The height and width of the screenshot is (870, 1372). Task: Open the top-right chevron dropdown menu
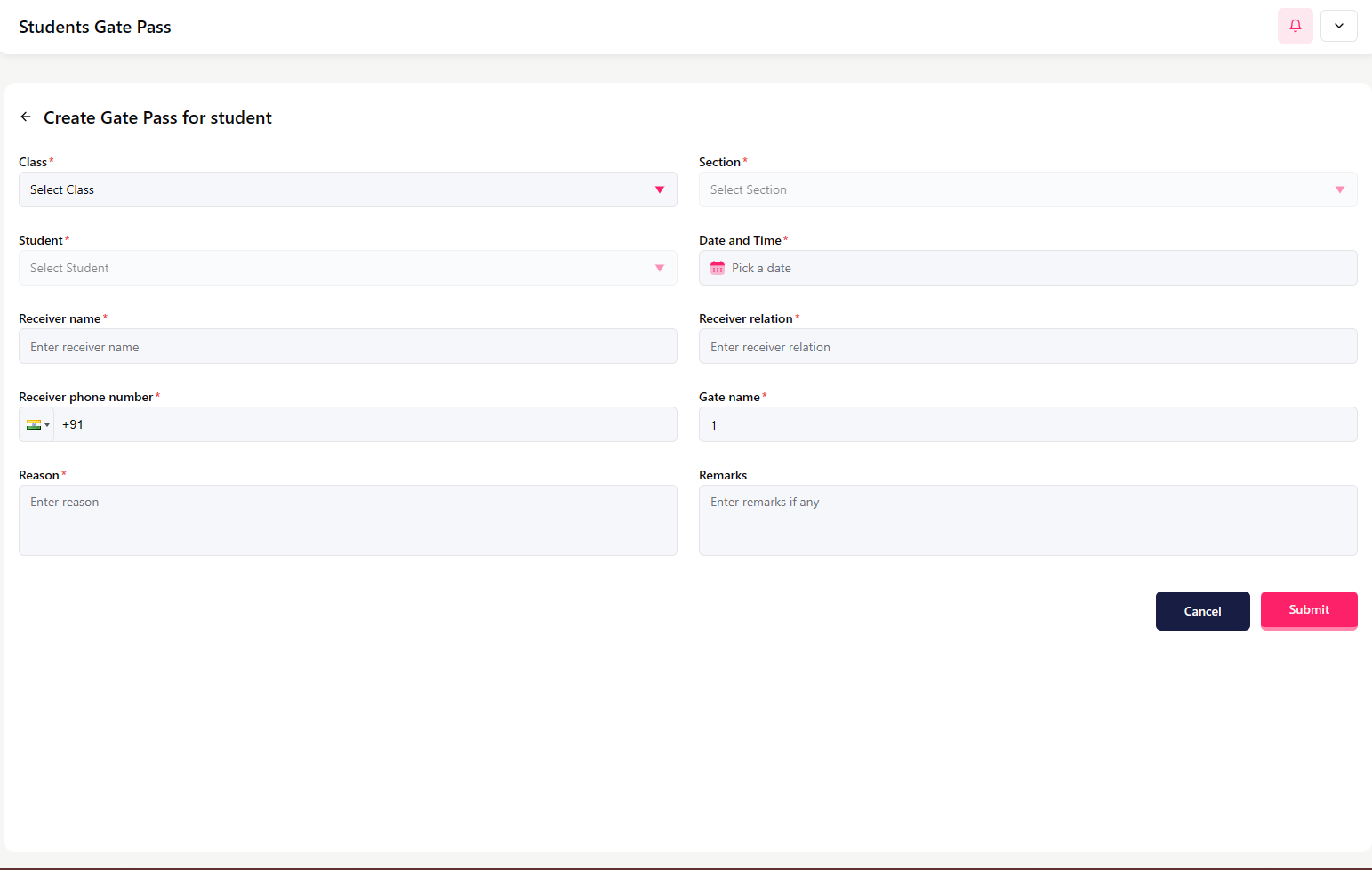pos(1338,26)
